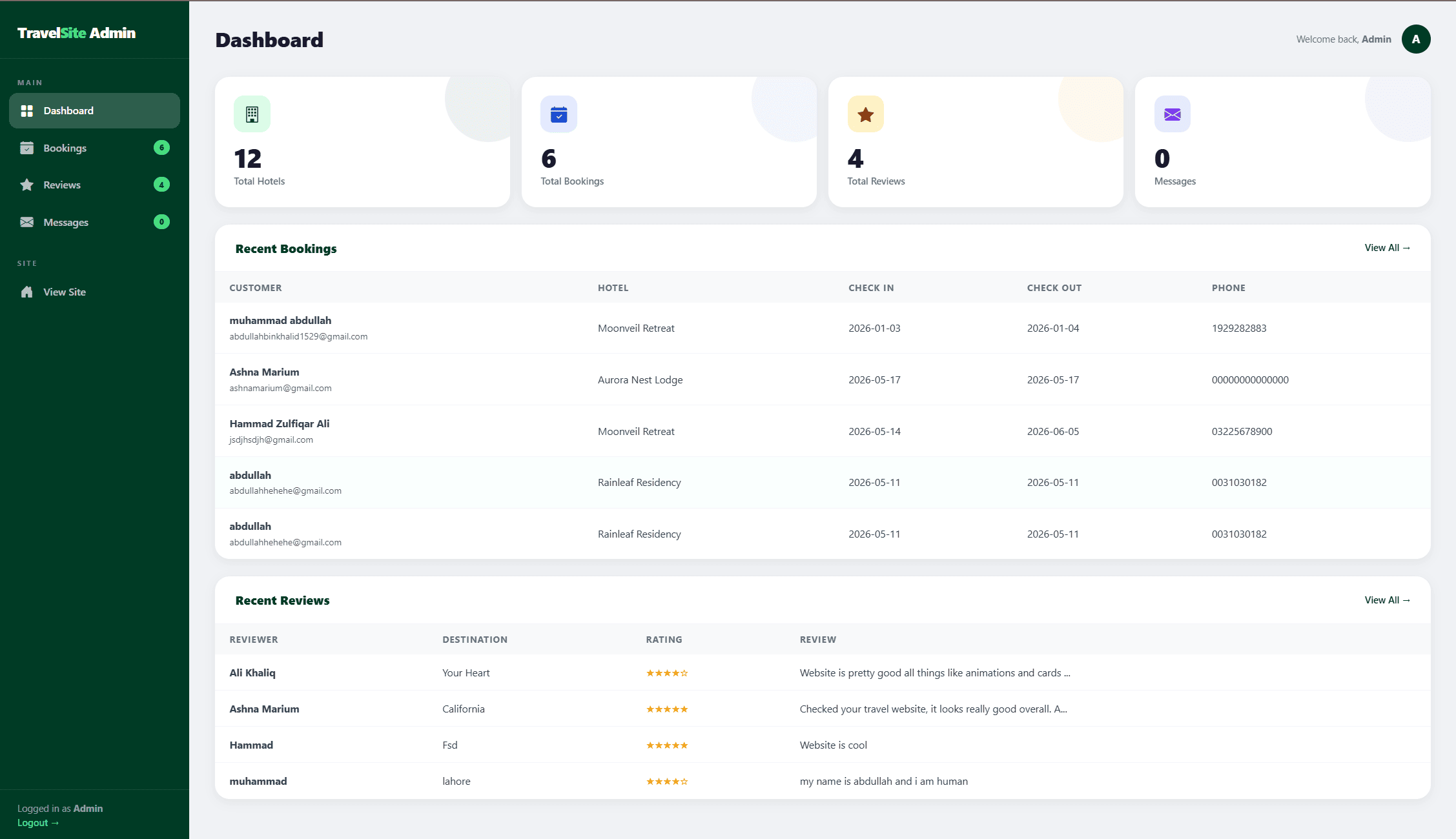Open the Total Reviews stat card

click(x=976, y=142)
